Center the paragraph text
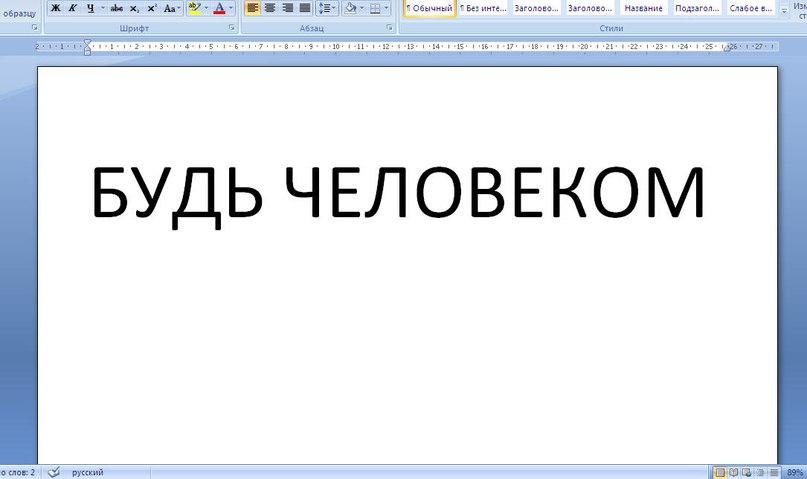The height and width of the screenshot is (479, 807). click(x=269, y=8)
